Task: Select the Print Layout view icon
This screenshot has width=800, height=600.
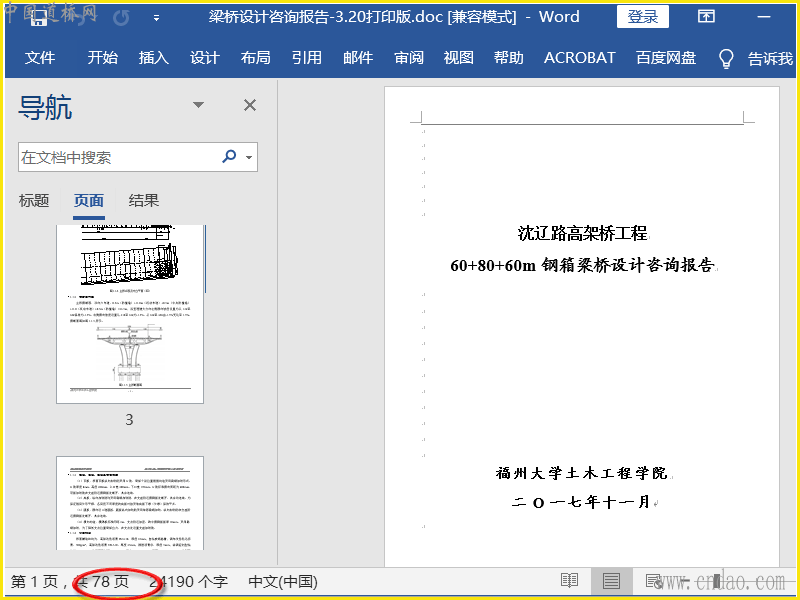Action: [x=611, y=581]
